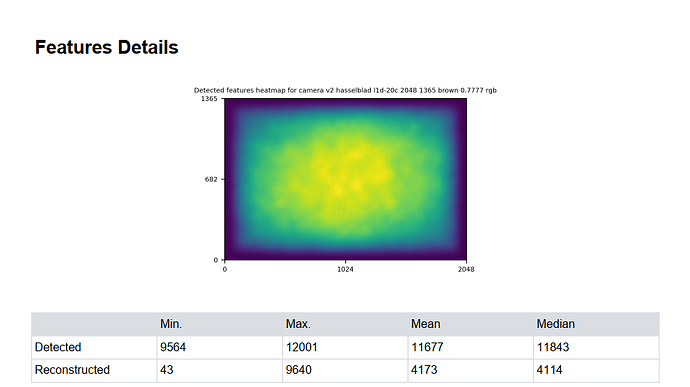Click the Reconstructed median value 4114
Viewport: 690px width, 387px height.
549,370
